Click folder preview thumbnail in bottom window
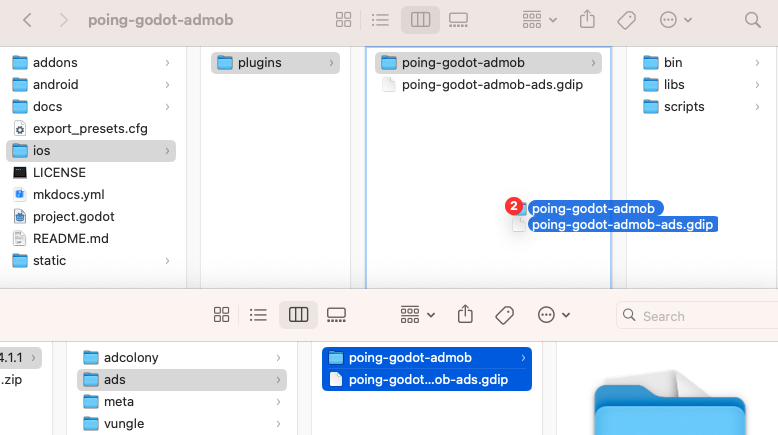The width and height of the screenshot is (778, 435). (x=670, y=403)
